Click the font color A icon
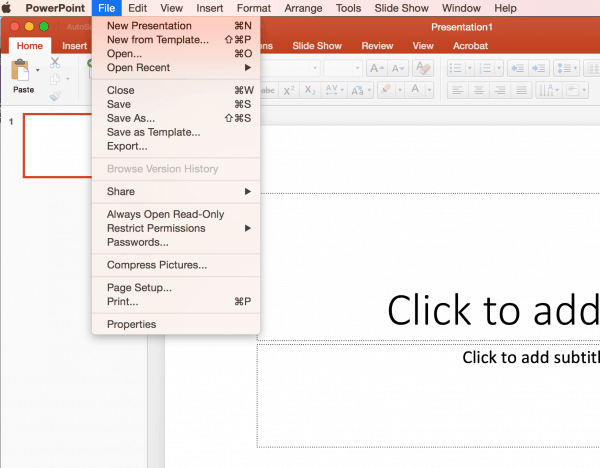Image resolution: width=600 pixels, height=468 pixels. pos(415,91)
